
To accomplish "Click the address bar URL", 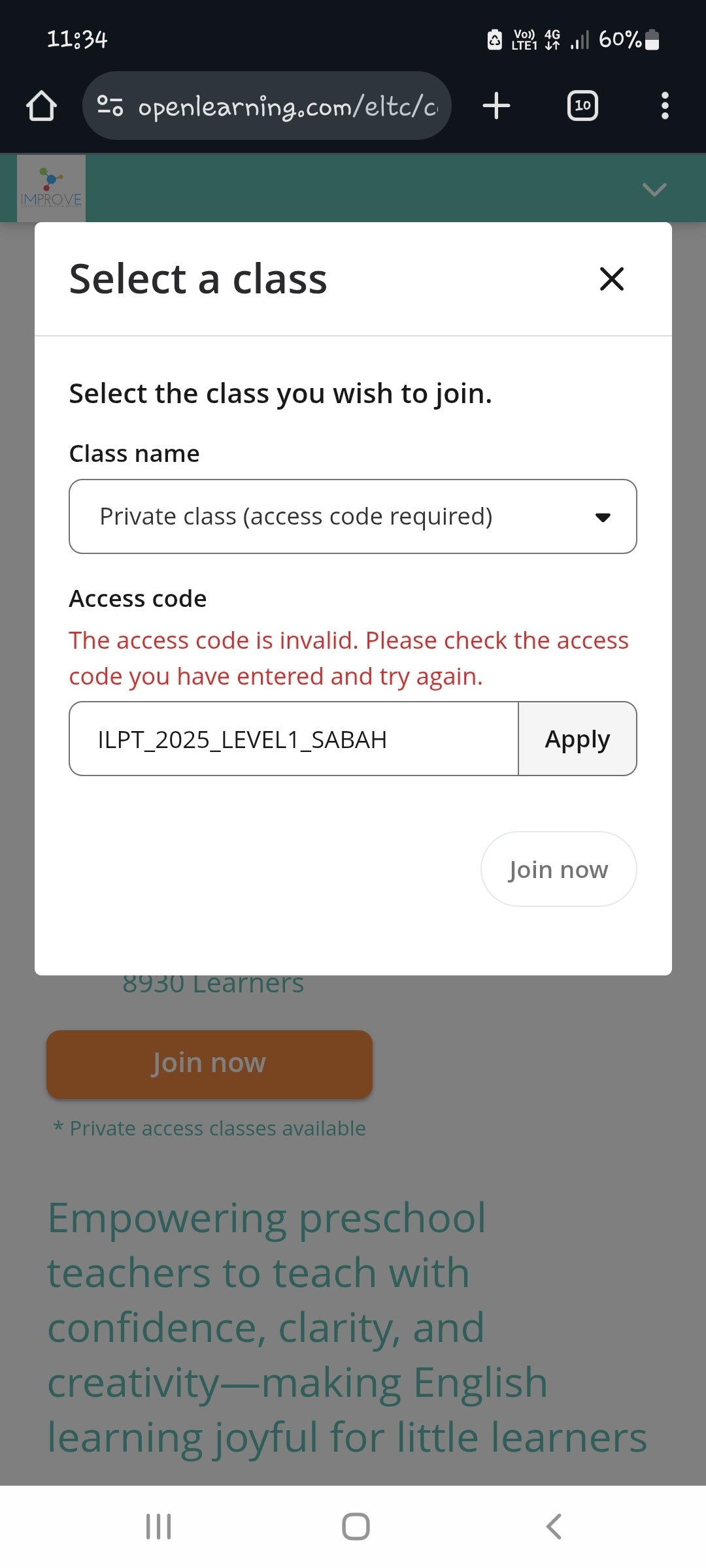I will 288,106.
